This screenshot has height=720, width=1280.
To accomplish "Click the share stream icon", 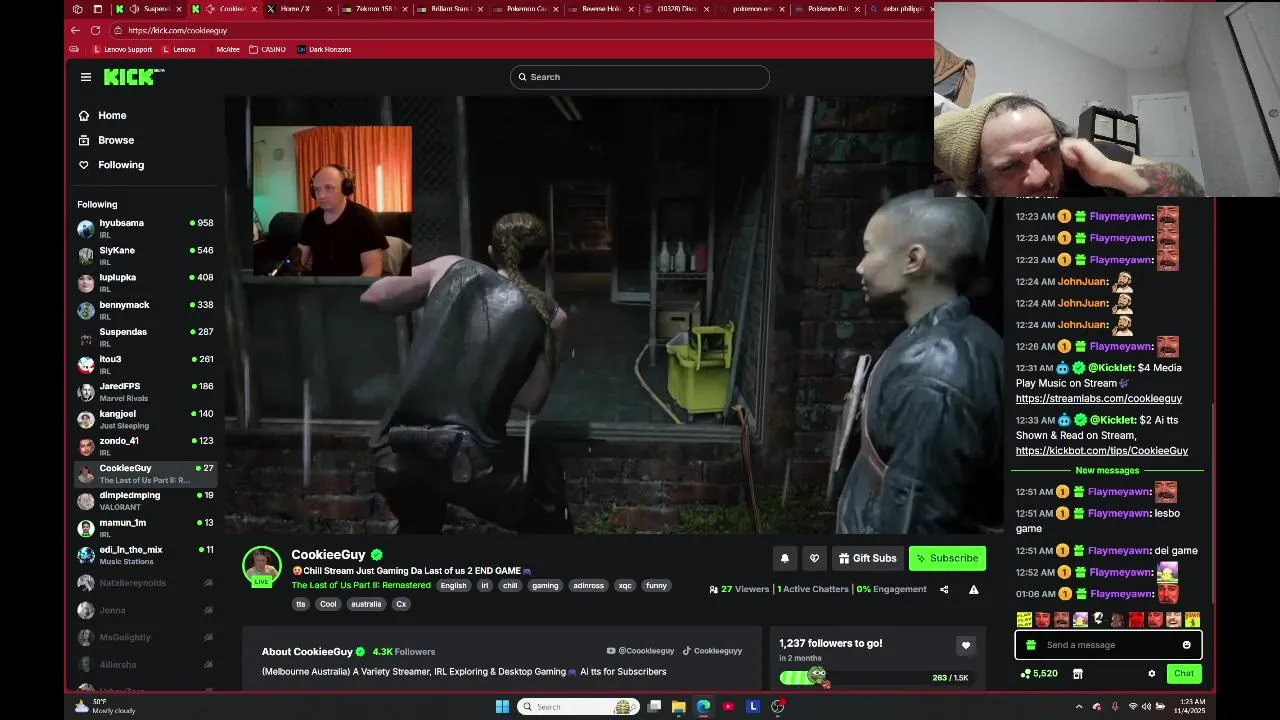I will (x=944, y=589).
